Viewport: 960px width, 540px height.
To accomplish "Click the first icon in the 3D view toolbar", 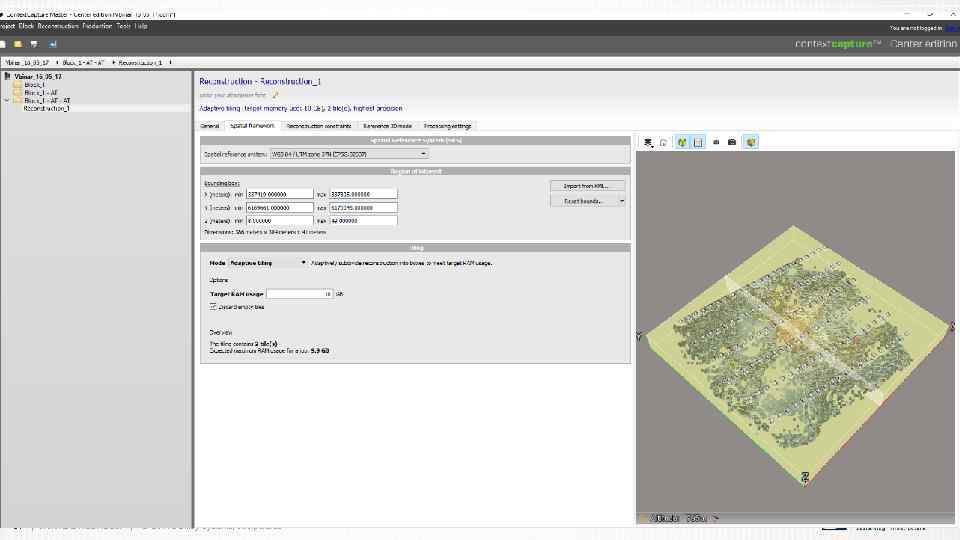I will 648,142.
